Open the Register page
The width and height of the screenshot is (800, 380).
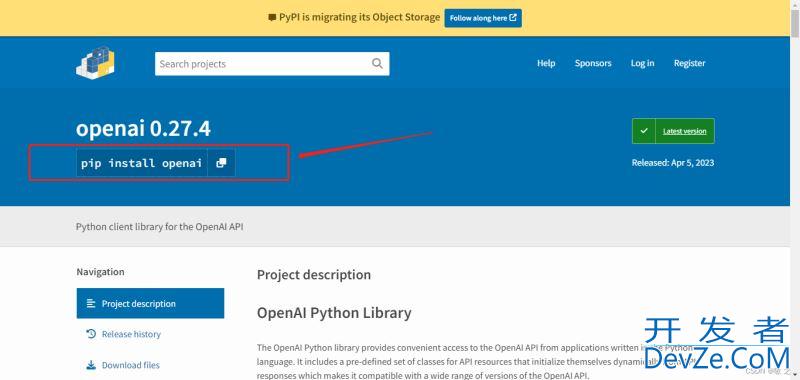click(x=689, y=63)
